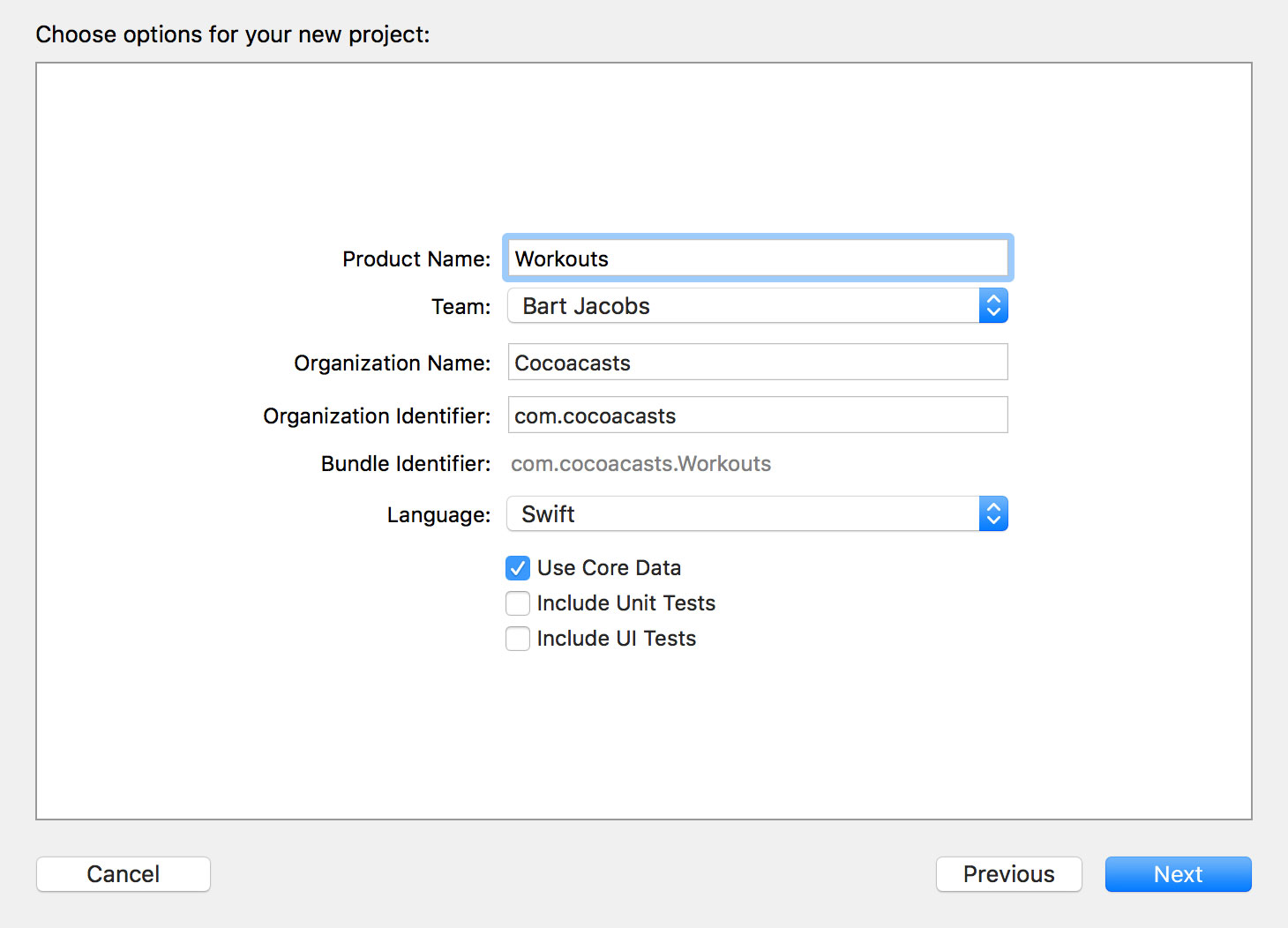Screen dimensions: 1288x928
Task: Enable the Use Core Data checkbox
Action: [x=518, y=568]
